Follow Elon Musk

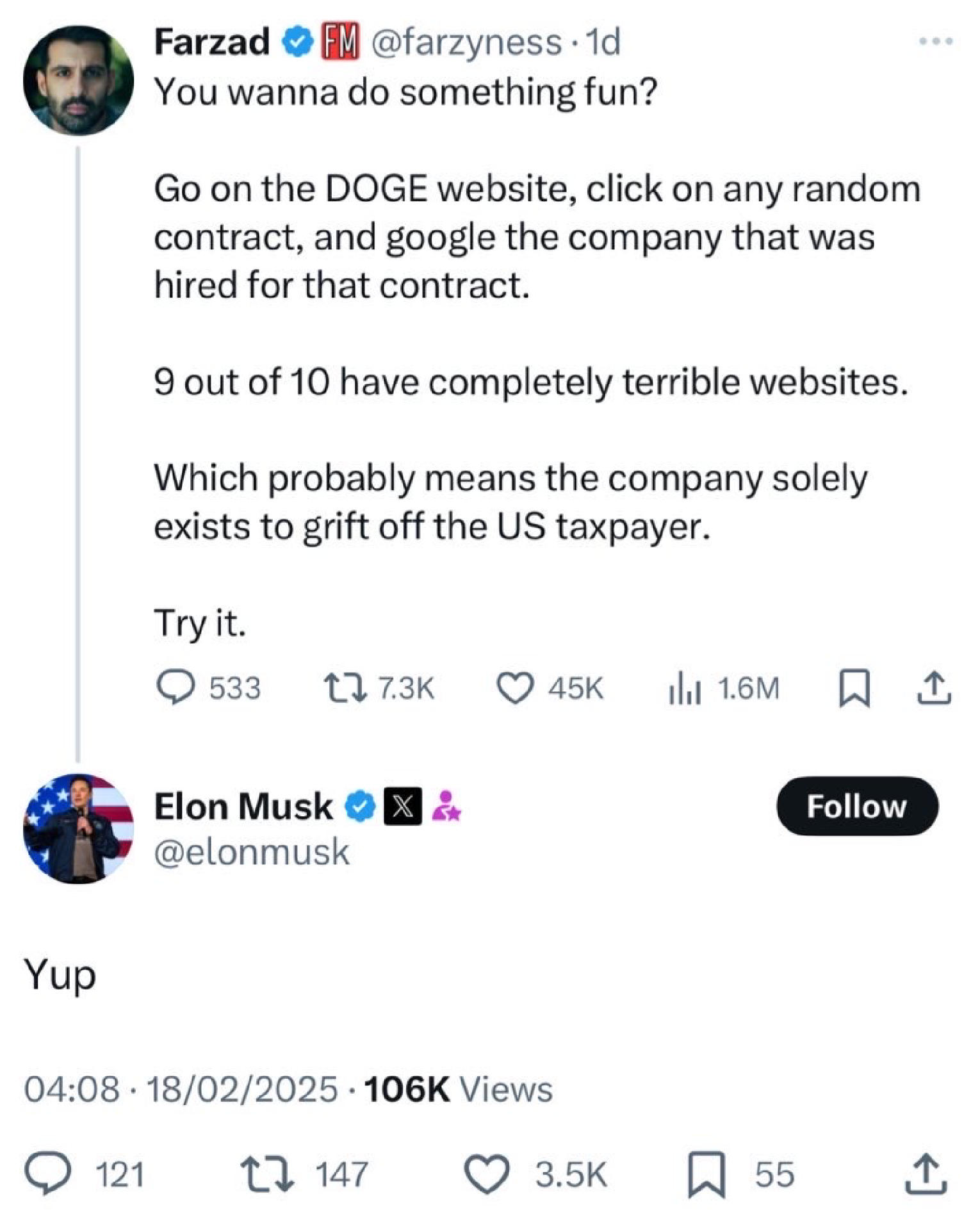(x=857, y=806)
